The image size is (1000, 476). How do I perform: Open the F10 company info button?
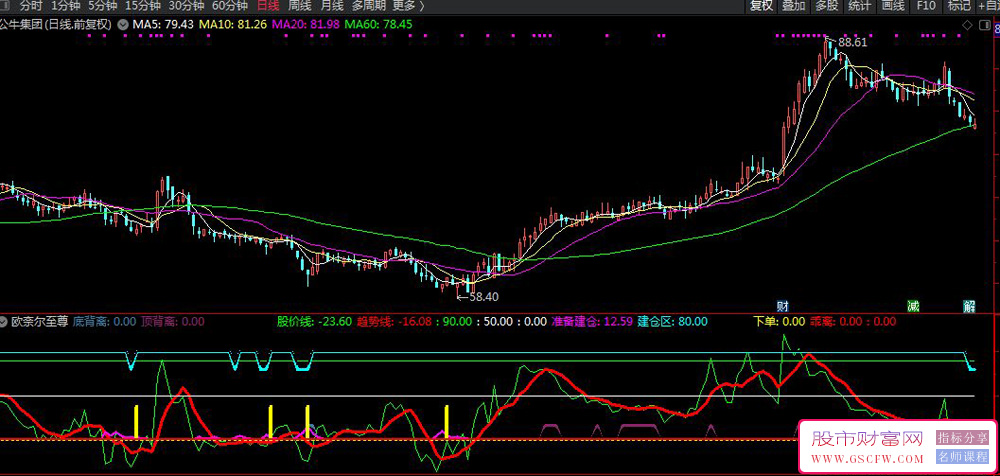pos(926,6)
